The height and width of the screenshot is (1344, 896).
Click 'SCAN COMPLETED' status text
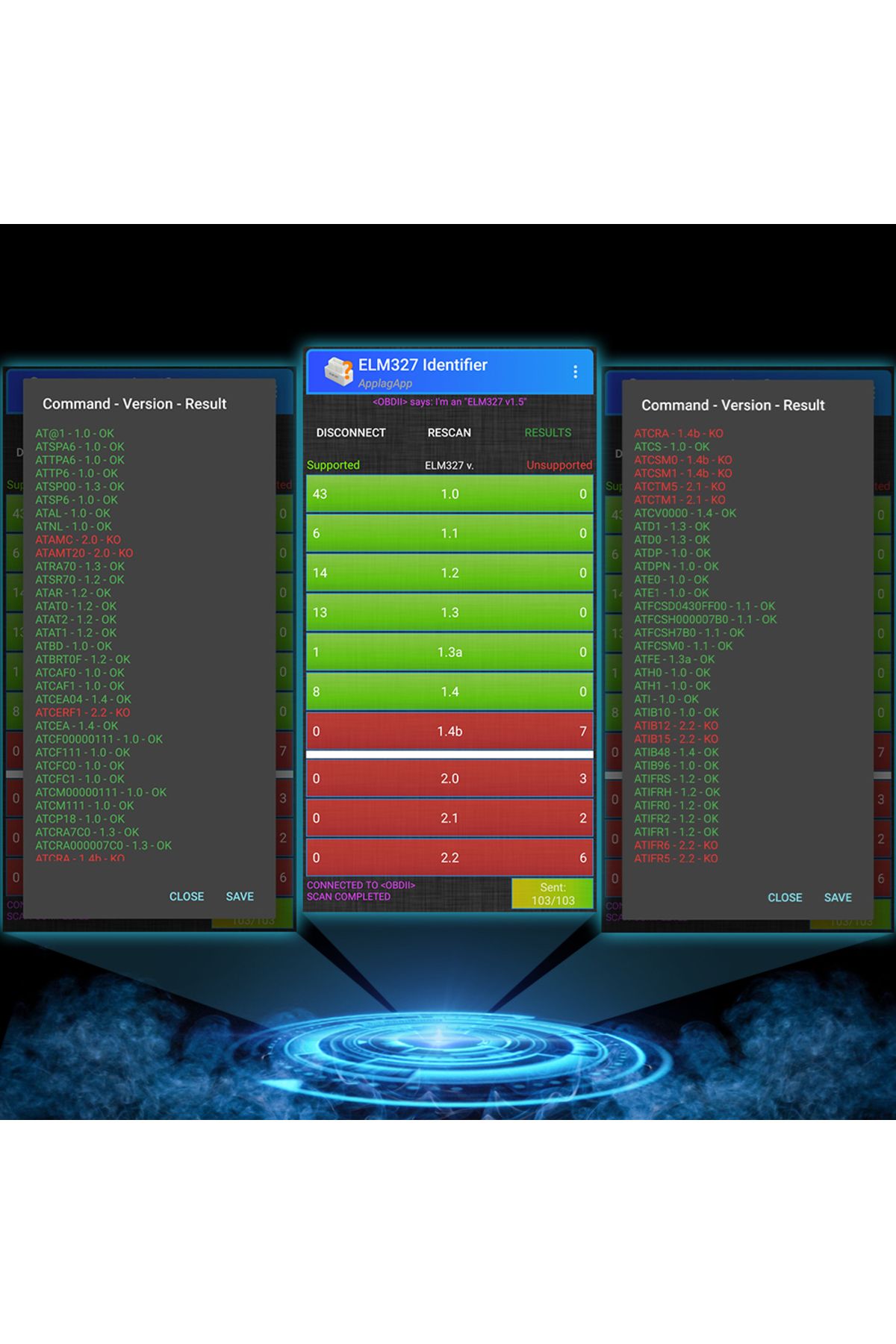coord(349,897)
